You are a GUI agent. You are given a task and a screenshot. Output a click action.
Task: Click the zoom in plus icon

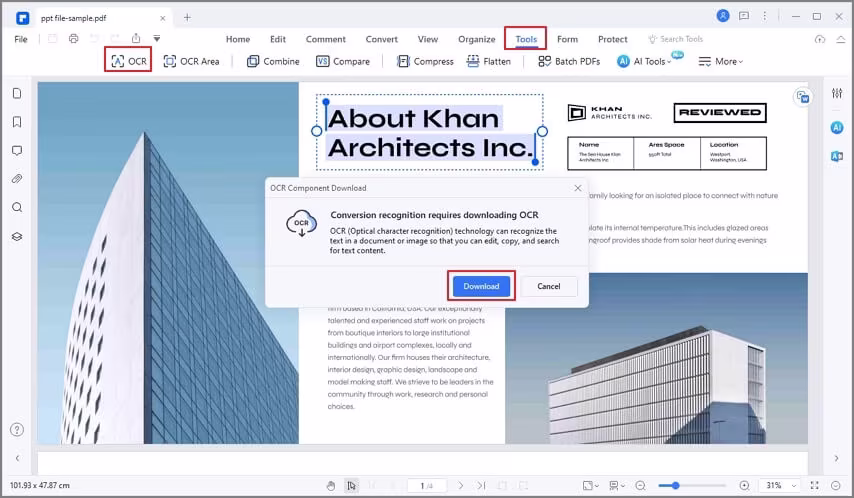[x=744, y=485]
